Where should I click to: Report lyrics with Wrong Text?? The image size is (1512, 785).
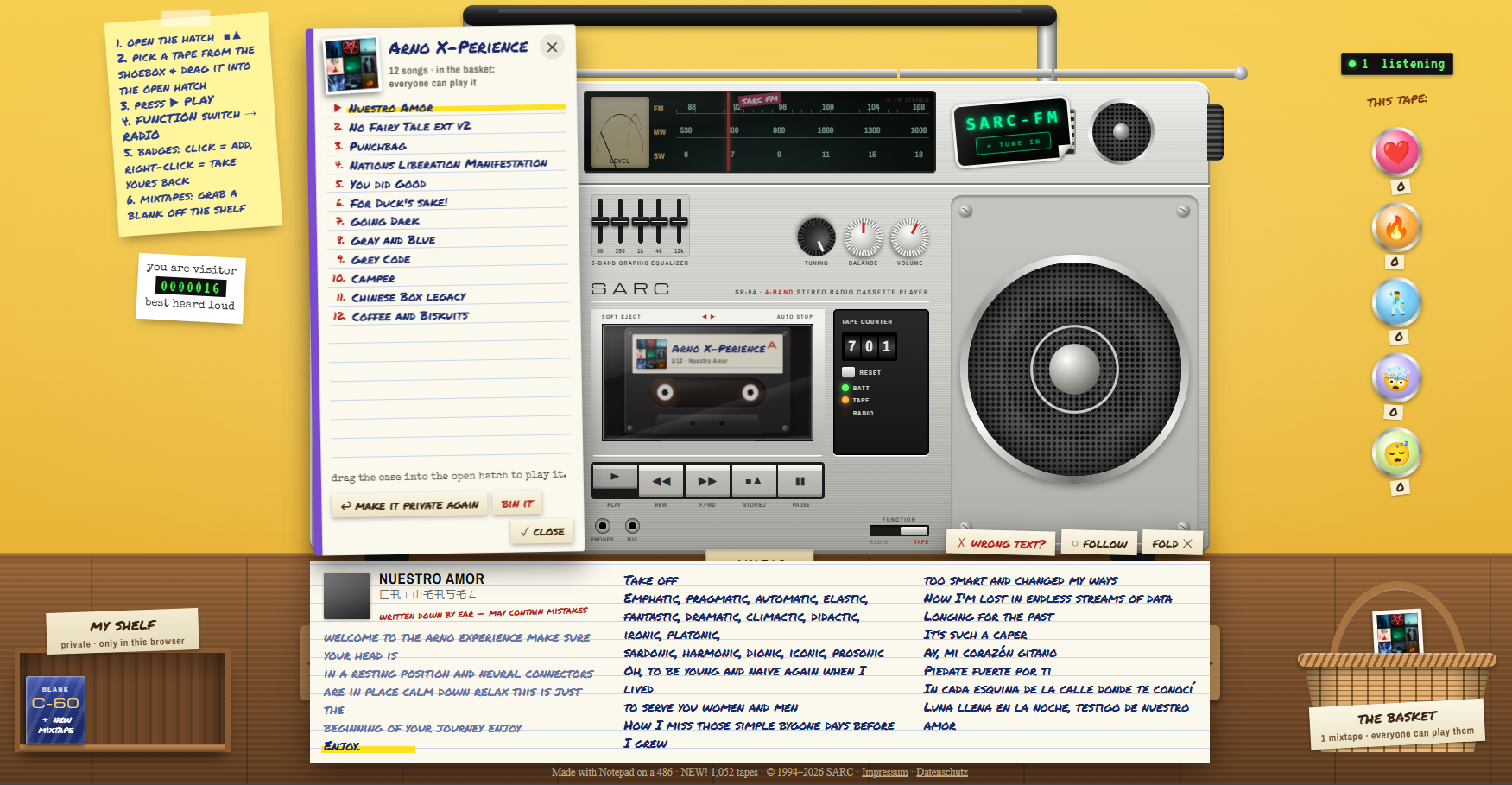click(1001, 543)
